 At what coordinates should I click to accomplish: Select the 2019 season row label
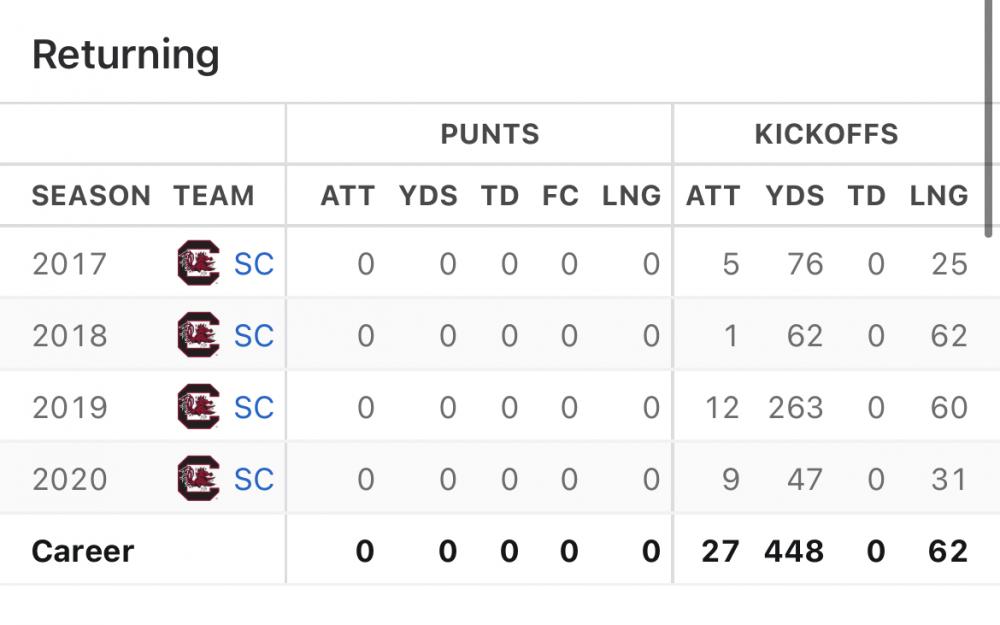click(69, 408)
